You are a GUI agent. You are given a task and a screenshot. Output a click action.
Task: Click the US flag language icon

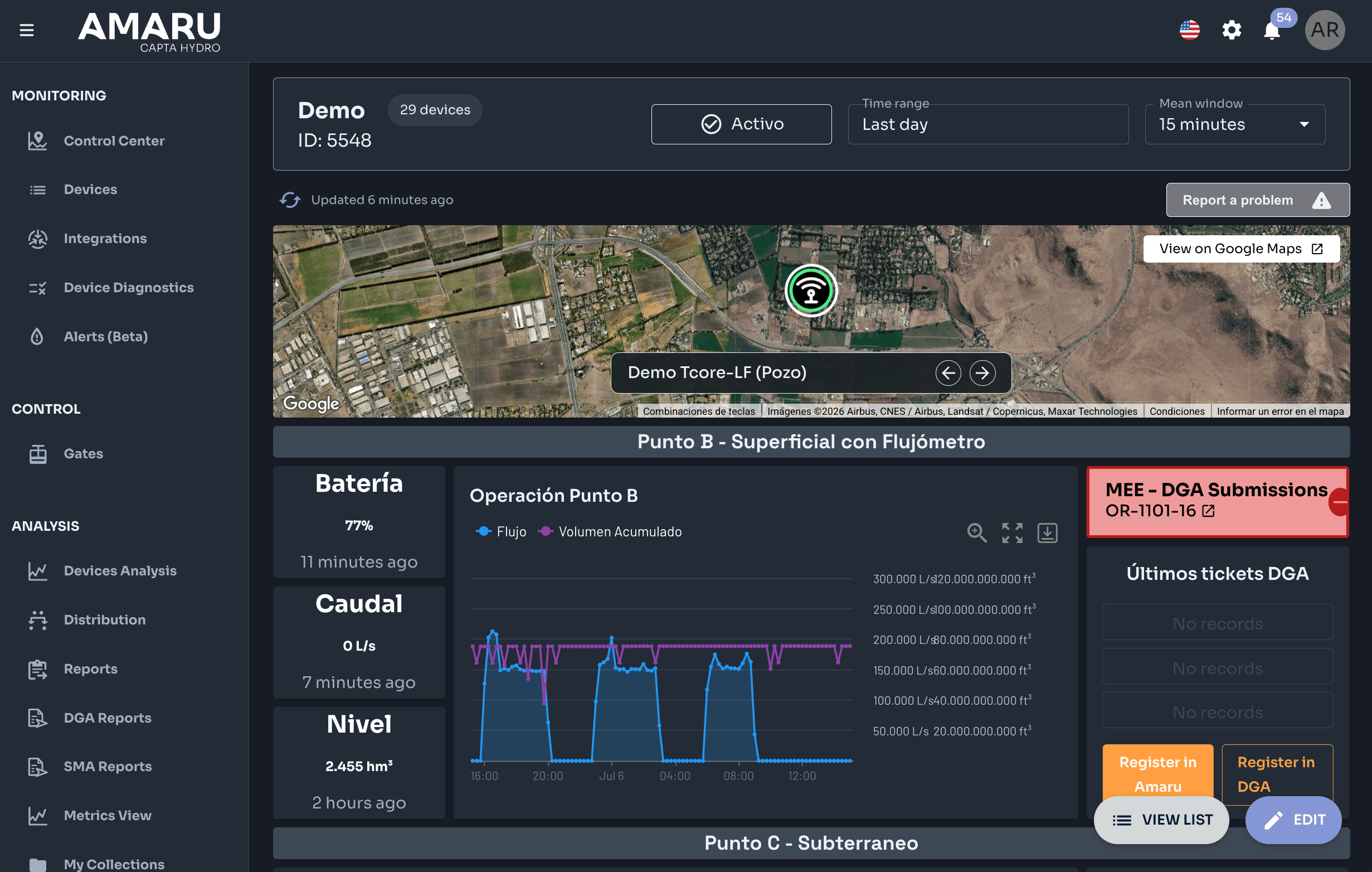coord(1189,30)
